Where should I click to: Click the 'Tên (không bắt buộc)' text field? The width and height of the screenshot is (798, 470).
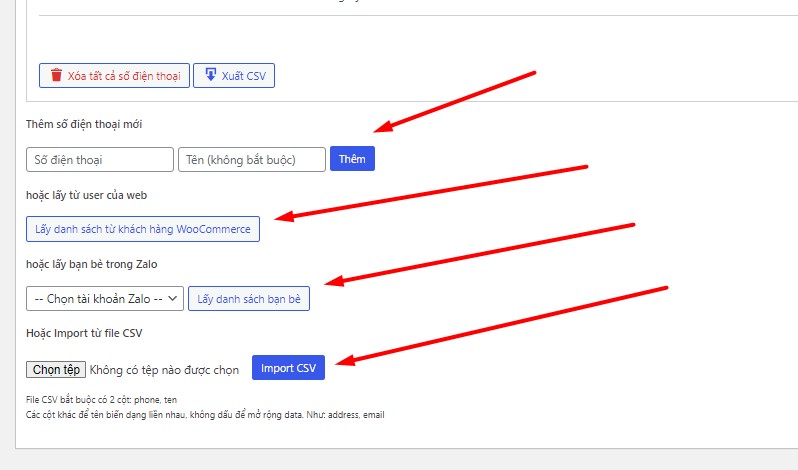point(252,160)
